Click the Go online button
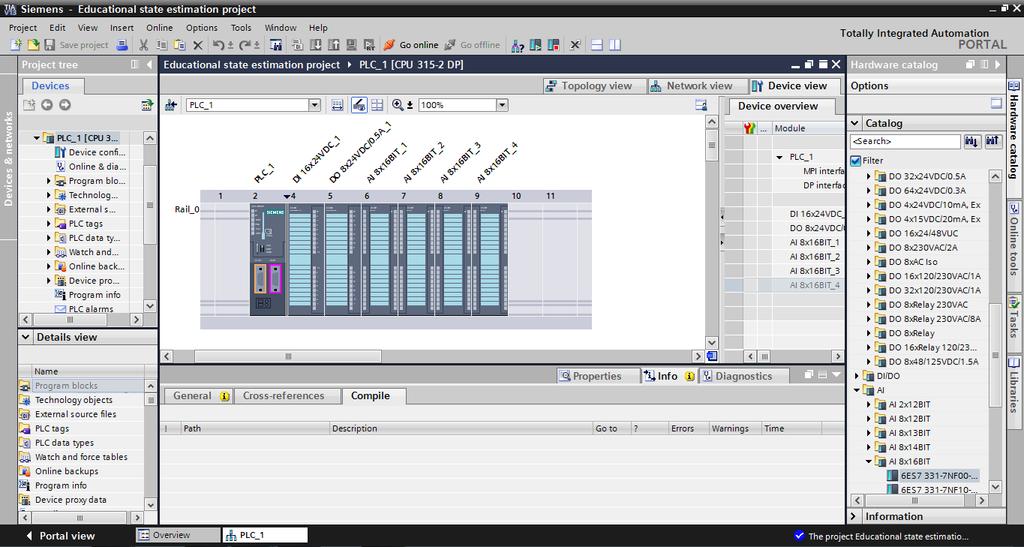The height and width of the screenshot is (547, 1024). (x=411, y=45)
